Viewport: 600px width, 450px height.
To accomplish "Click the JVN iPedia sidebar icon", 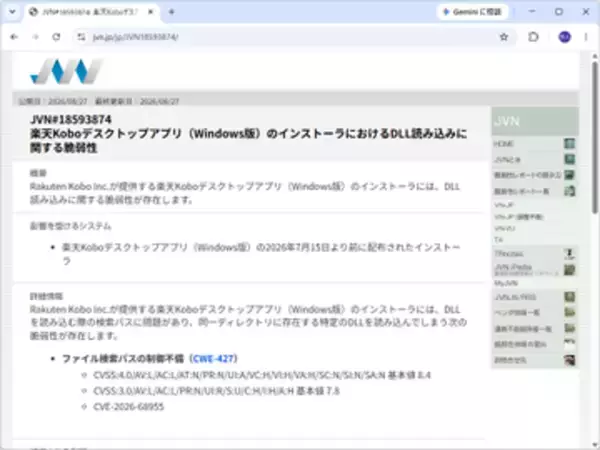I will point(569,270).
